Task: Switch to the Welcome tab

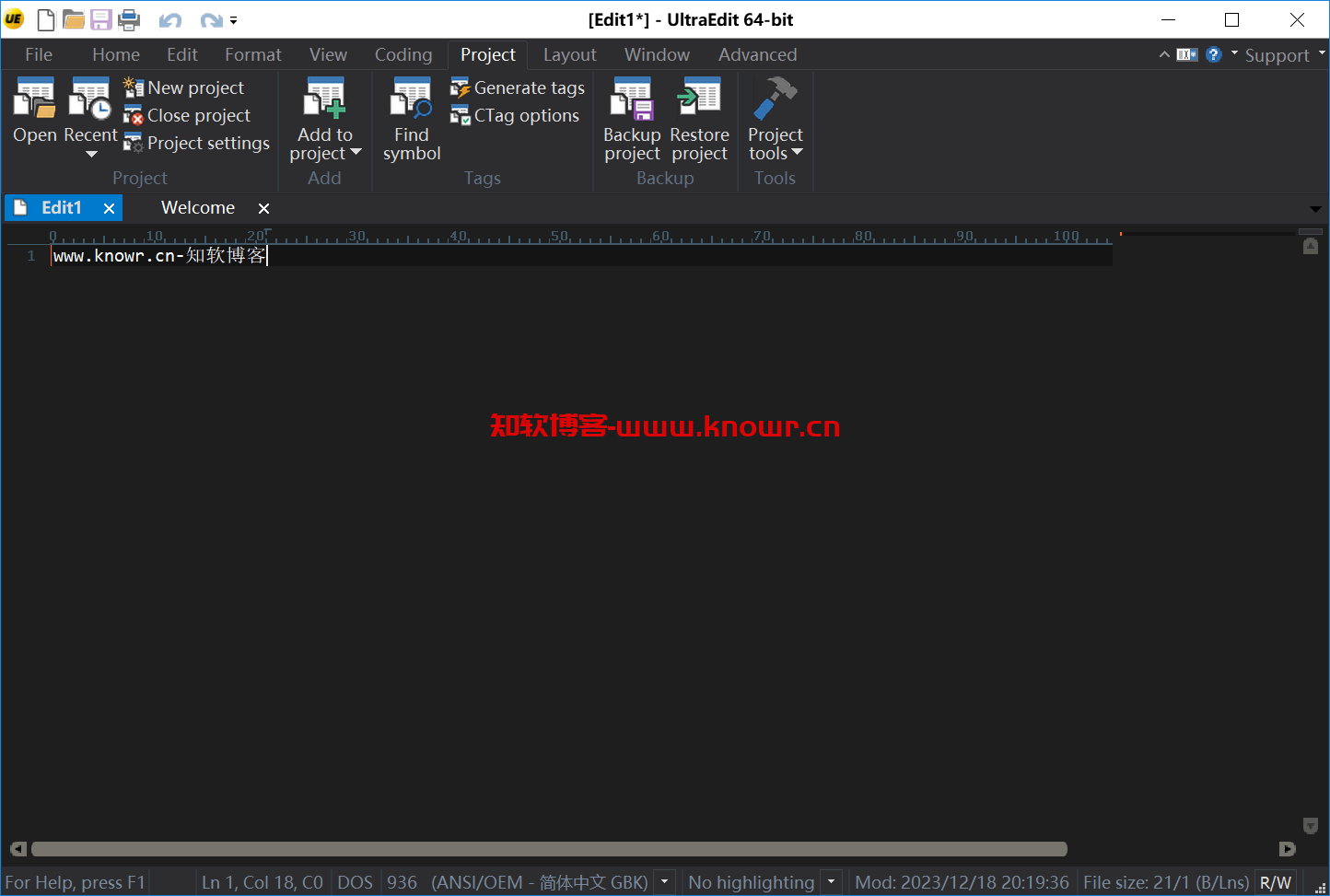Action: point(198,207)
